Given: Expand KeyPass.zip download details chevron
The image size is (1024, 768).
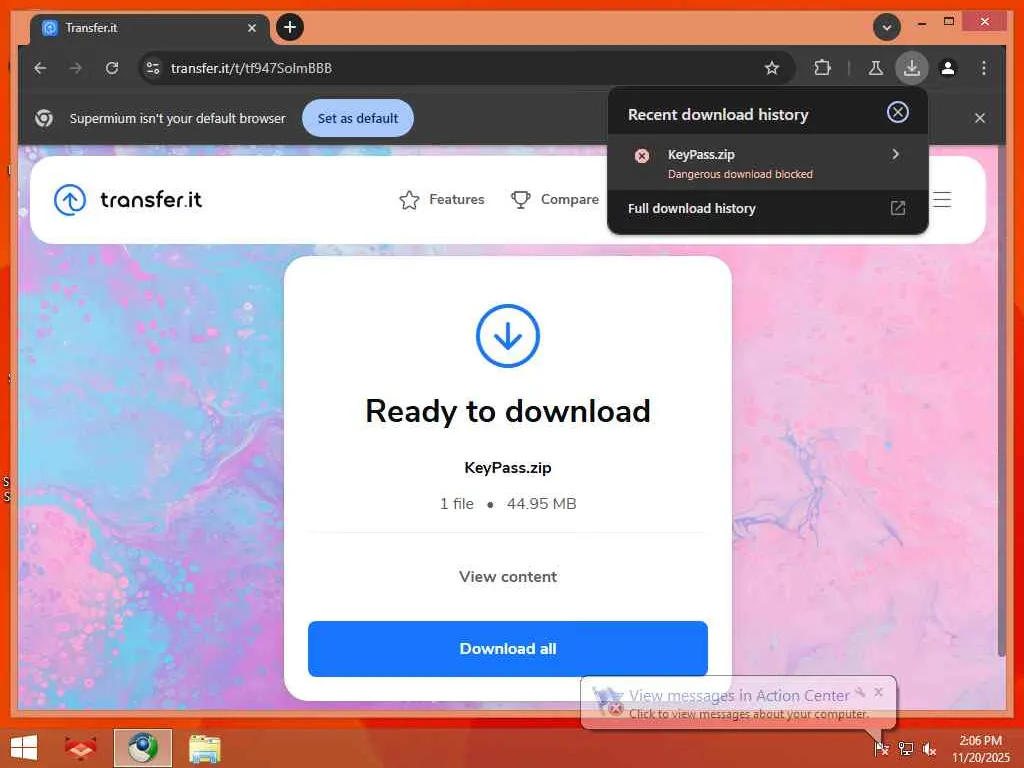Looking at the screenshot, I should (895, 154).
